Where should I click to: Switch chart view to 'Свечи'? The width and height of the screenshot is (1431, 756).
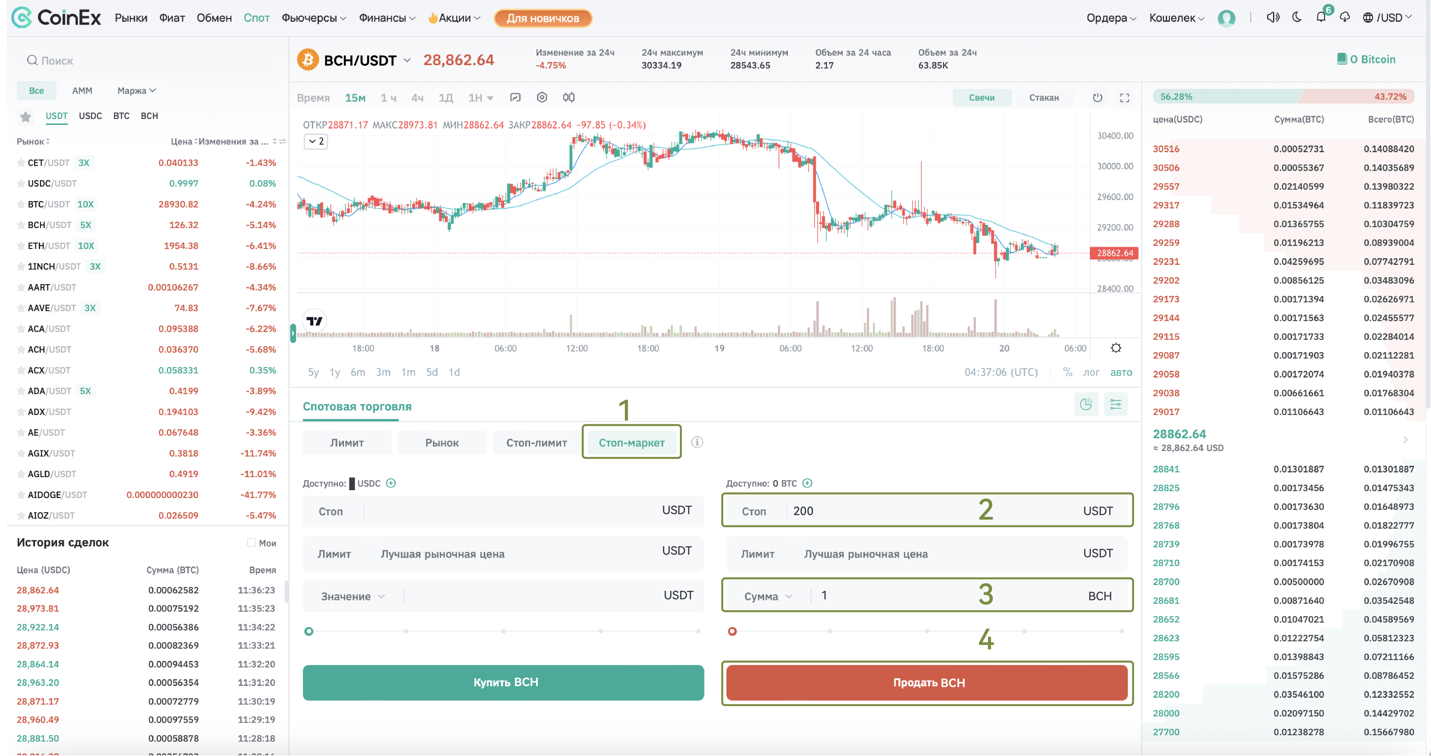[981, 98]
